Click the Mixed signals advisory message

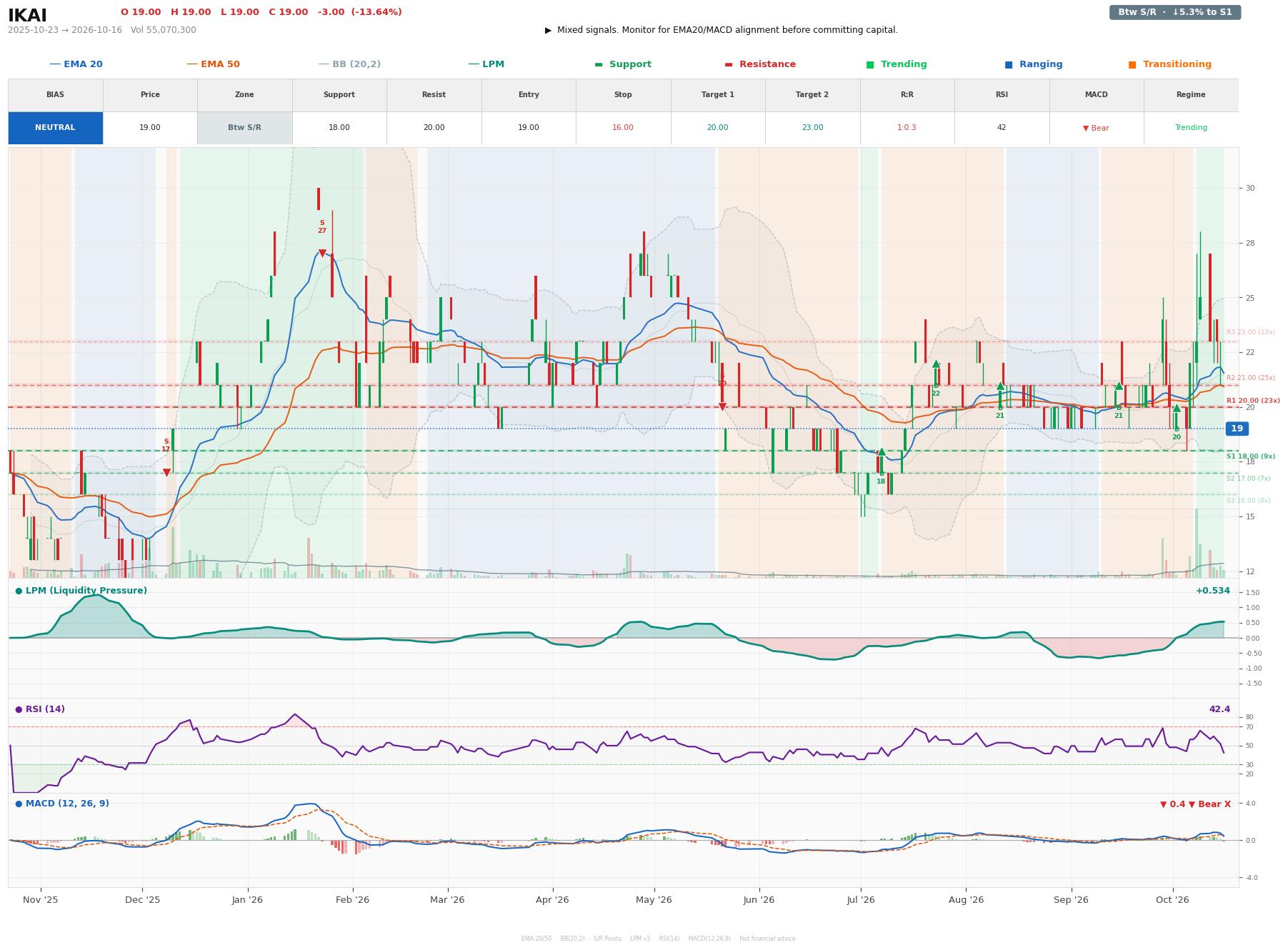coord(722,30)
